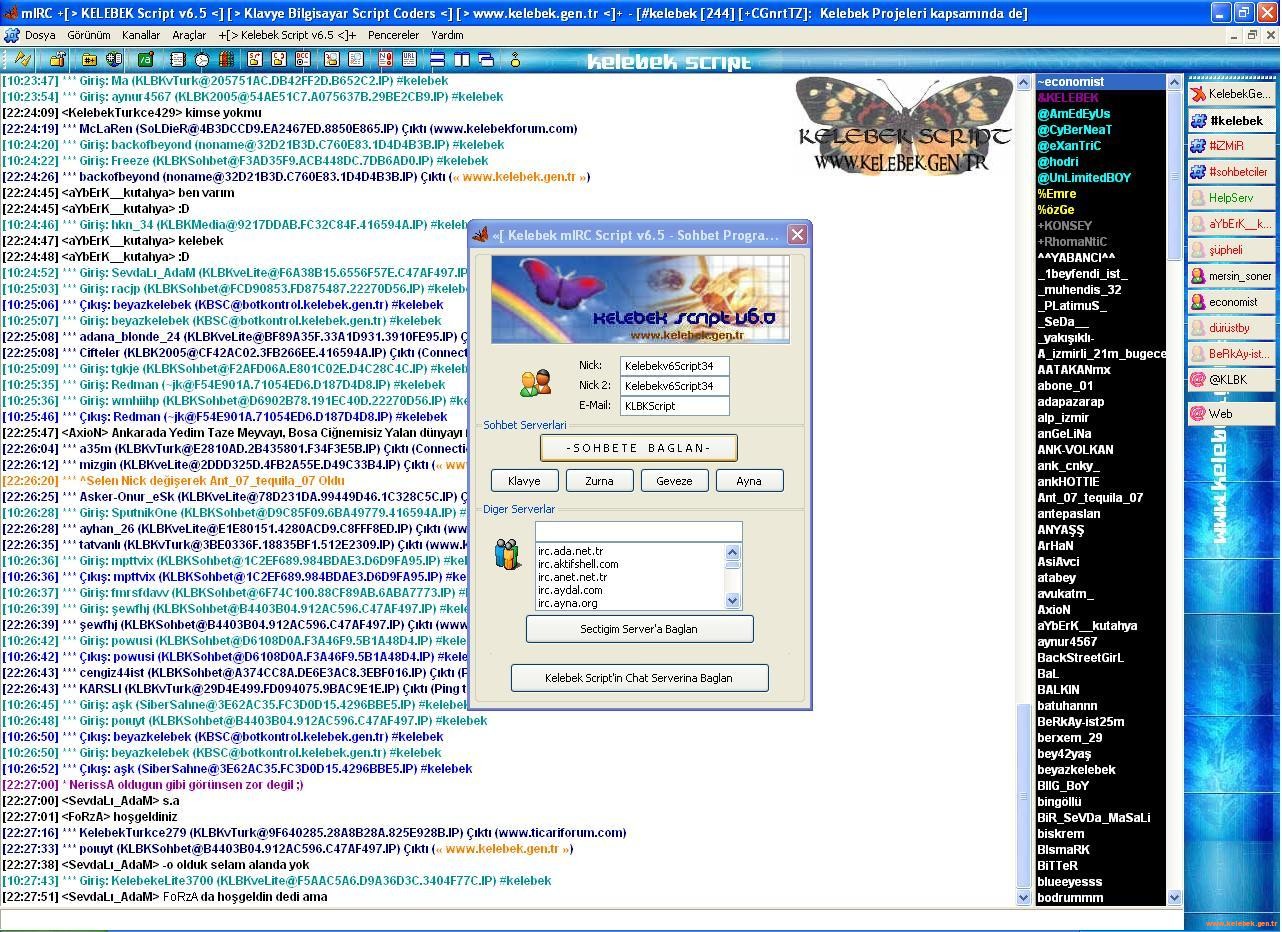
Task: Click the SOHBETE BAGLAN button
Action: click(639, 448)
